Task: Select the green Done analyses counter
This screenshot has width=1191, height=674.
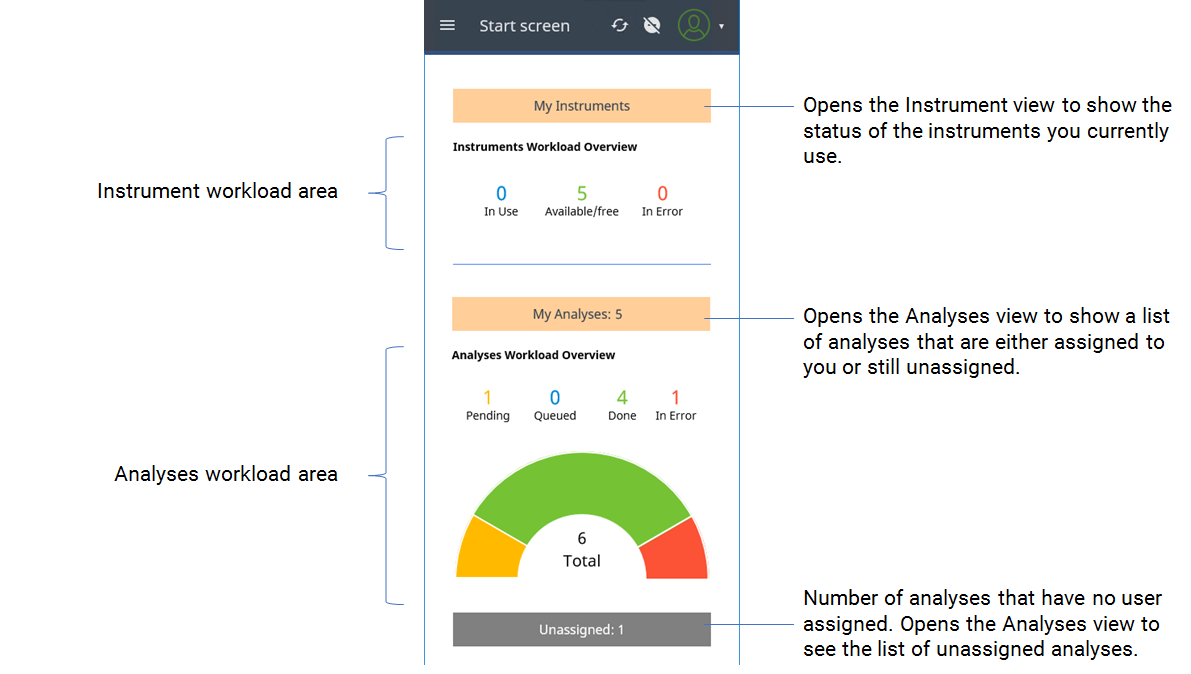Action: pyautogui.click(x=621, y=404)
